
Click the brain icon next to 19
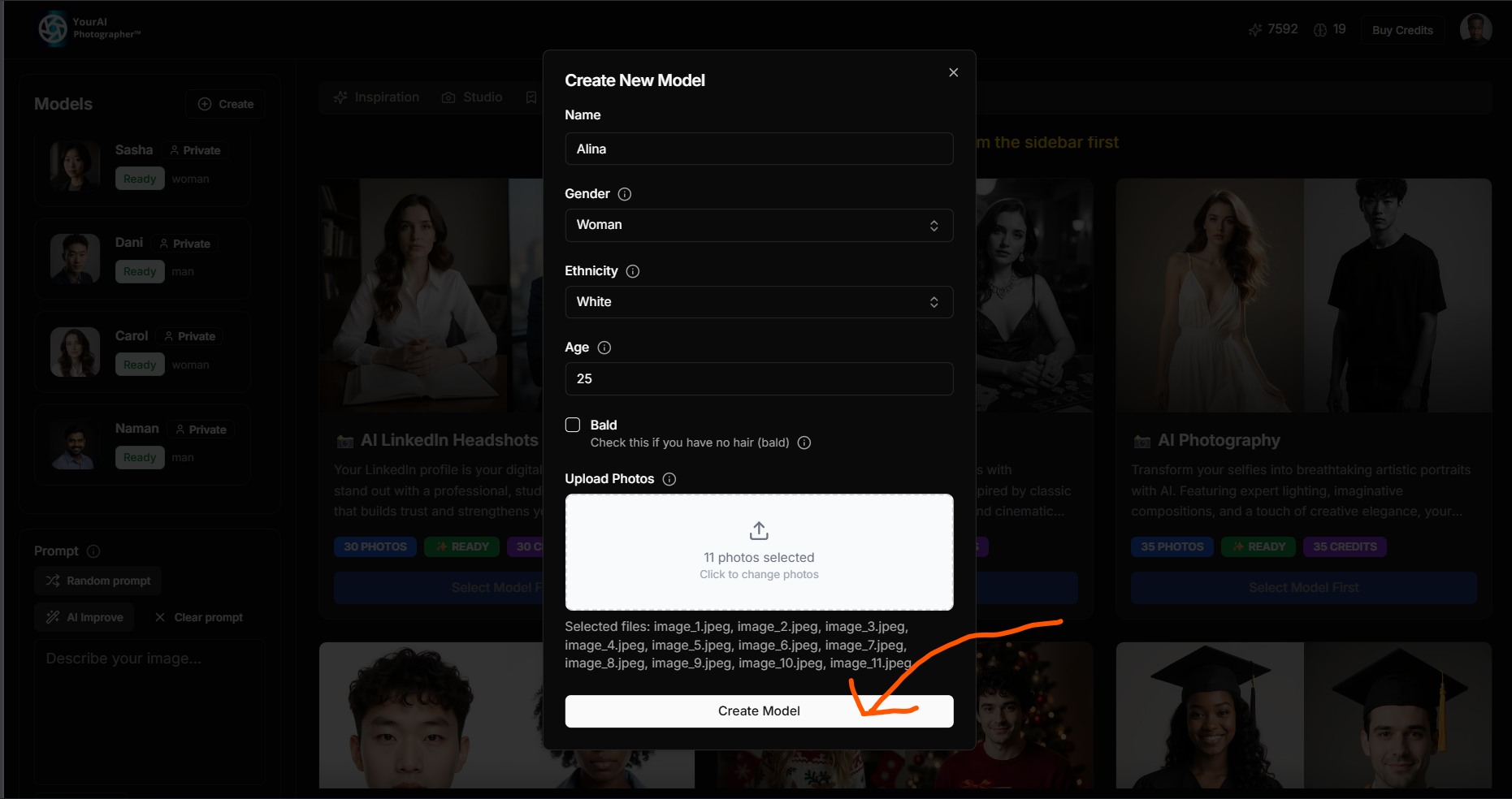[x=1320, y=29]
